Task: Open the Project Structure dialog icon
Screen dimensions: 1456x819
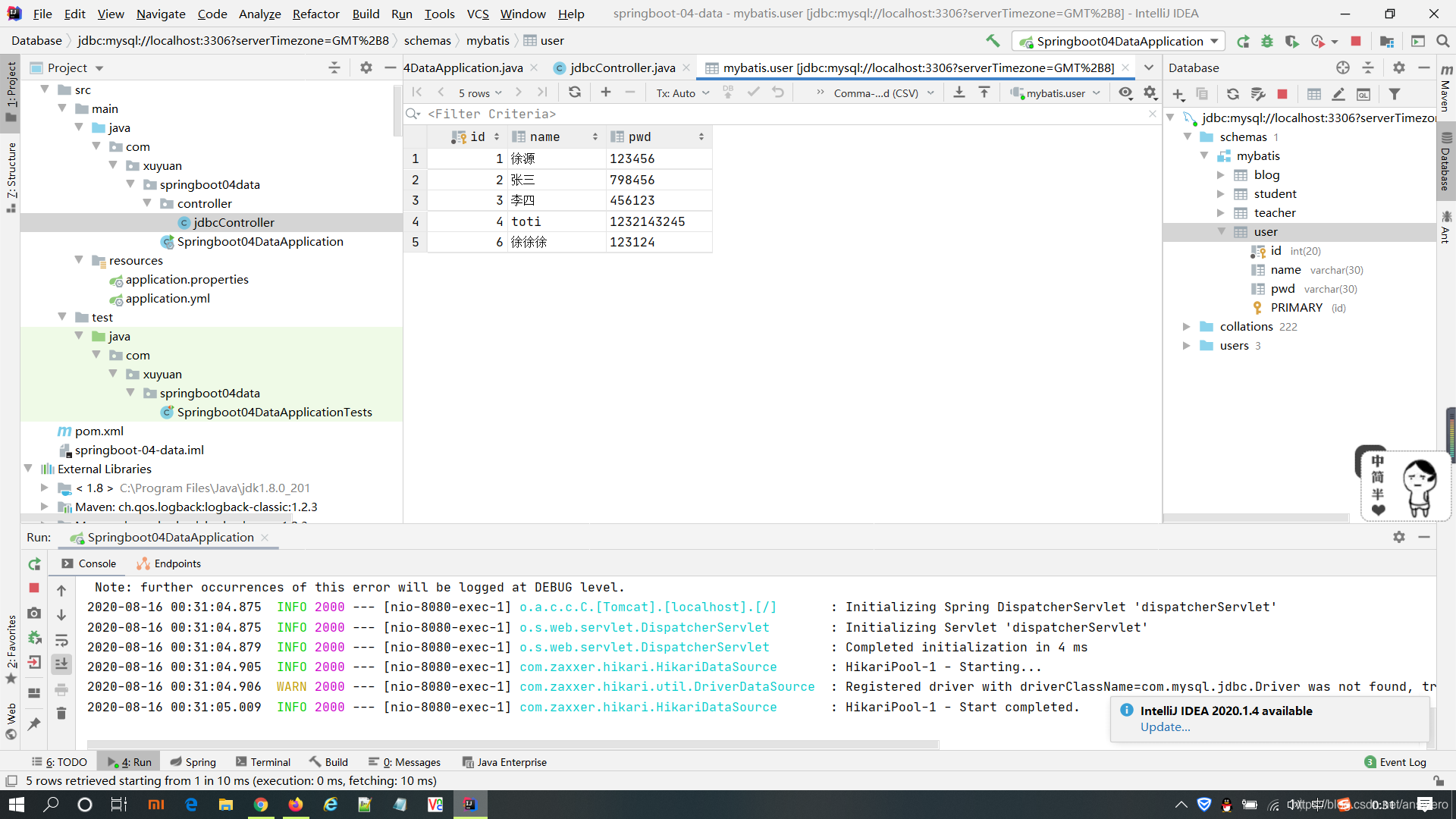Action: [x=1387, y=41]
